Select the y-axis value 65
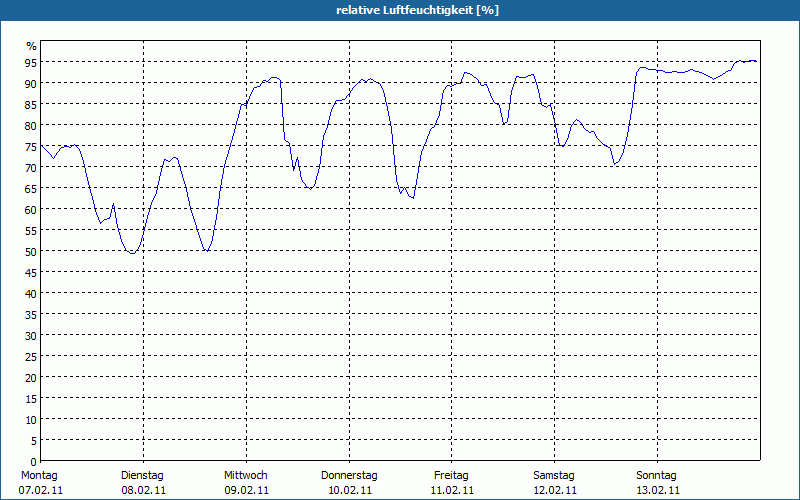 click(31, 188)
